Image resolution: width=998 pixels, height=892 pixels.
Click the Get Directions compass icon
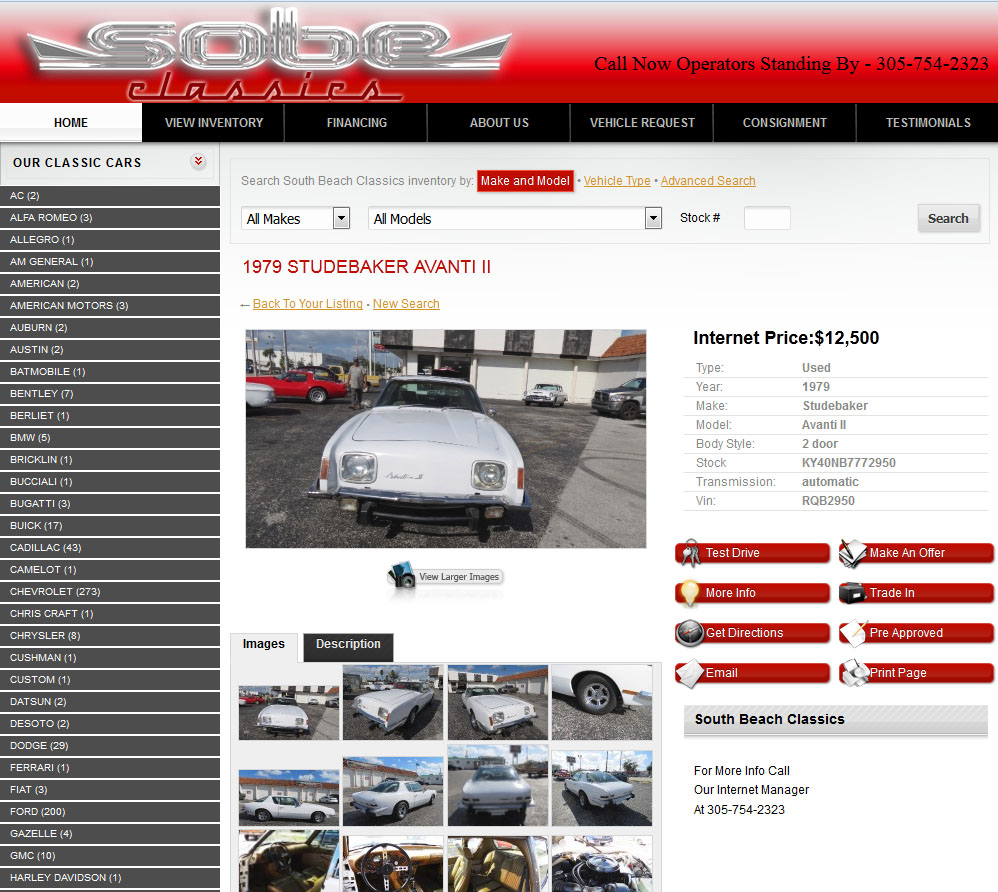click(689, 633)
